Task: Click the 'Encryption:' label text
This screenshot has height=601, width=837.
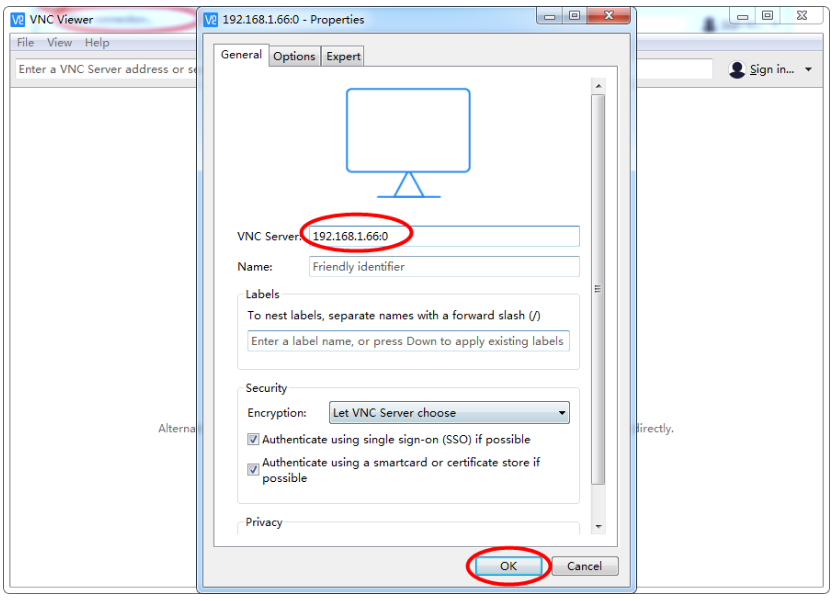Action: 277,413
